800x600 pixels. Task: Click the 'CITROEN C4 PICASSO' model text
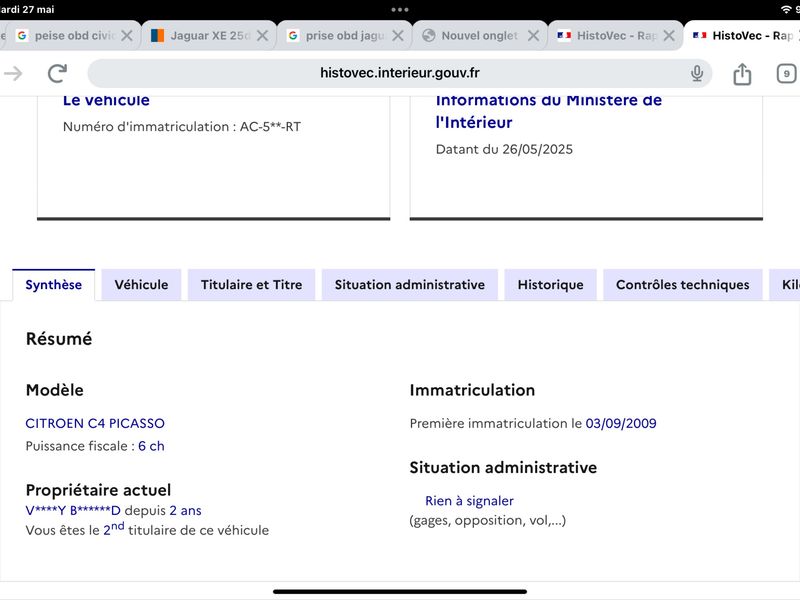tap(95, 423)
